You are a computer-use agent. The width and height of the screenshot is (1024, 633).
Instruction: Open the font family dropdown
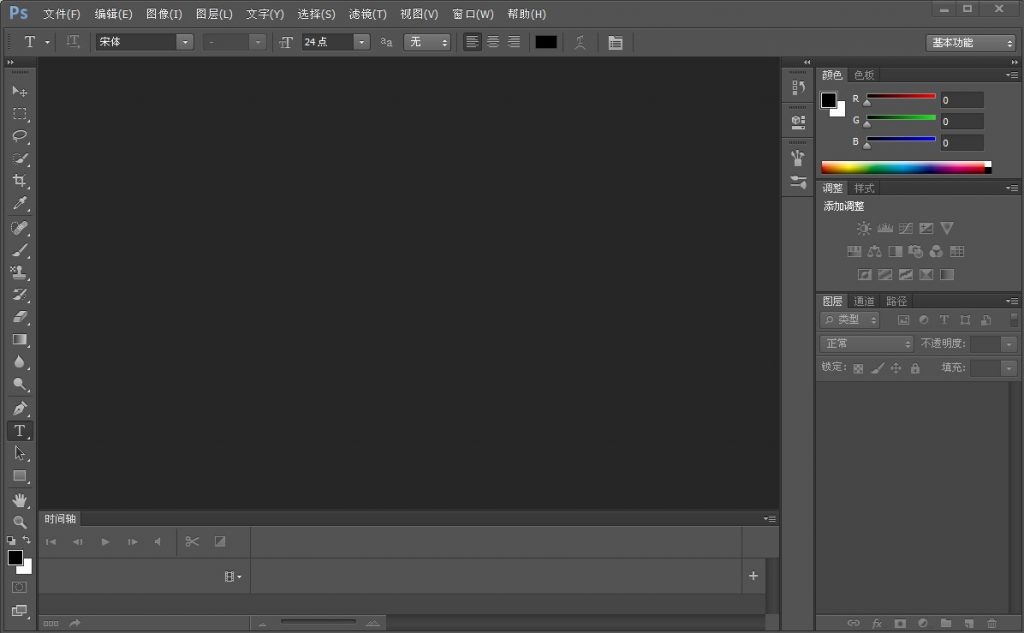point(185,42)
